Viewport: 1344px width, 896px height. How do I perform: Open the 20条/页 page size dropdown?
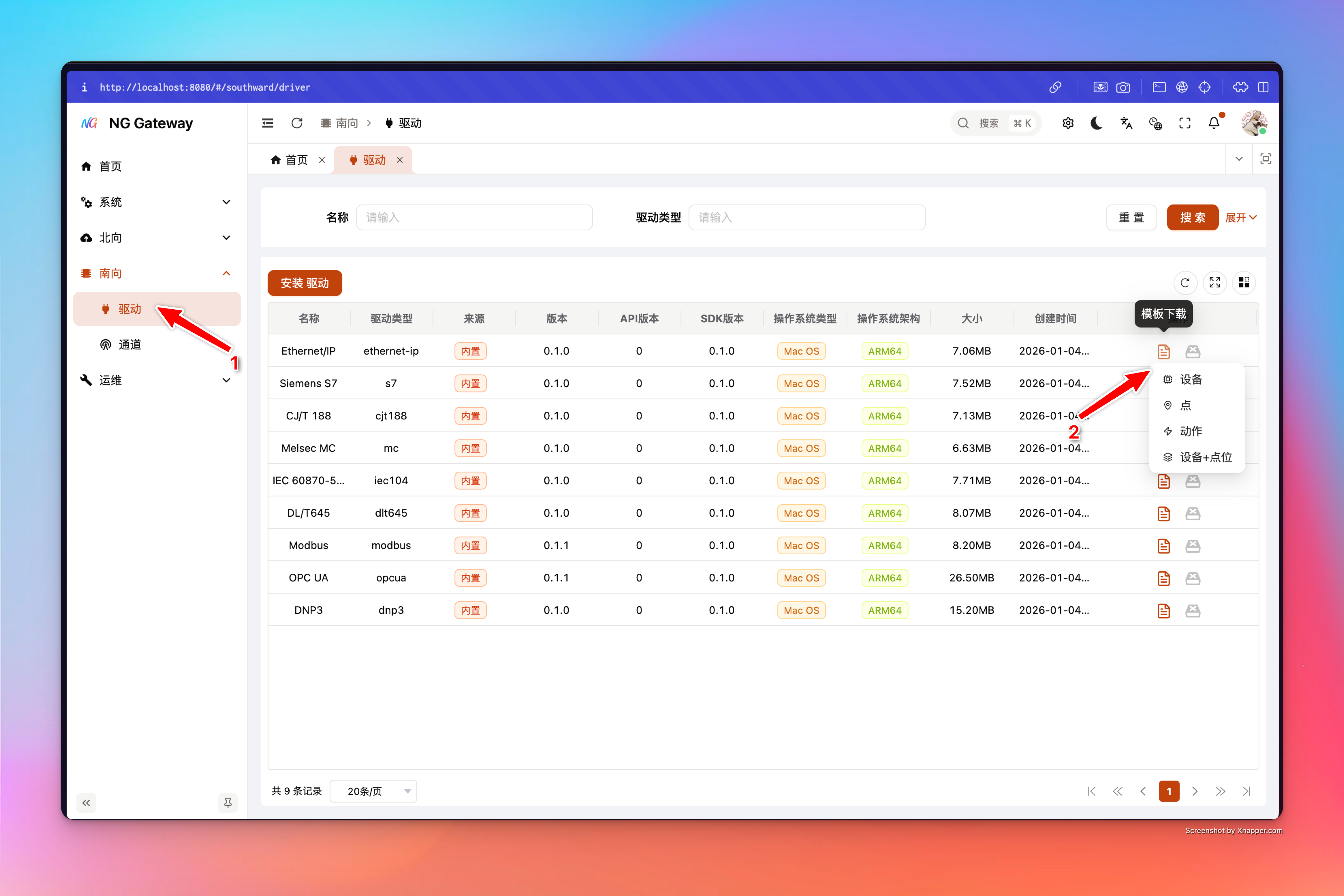(373, 791)
